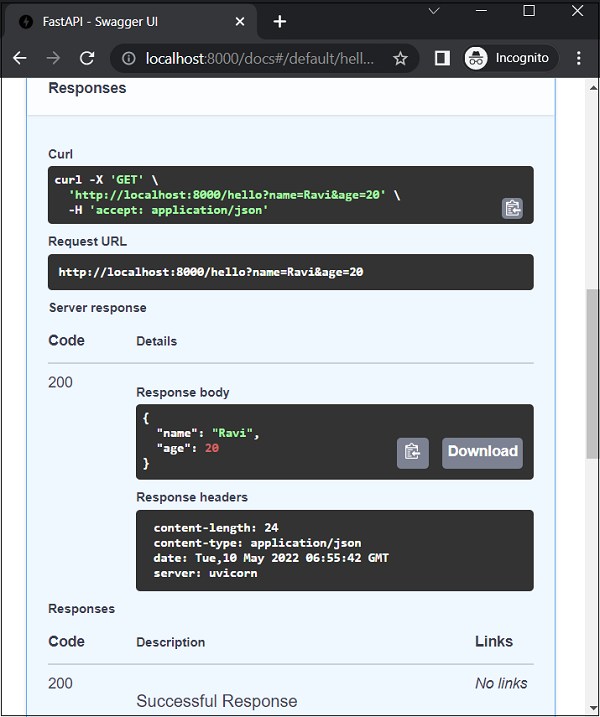Copy the curl command to clipboard
600x717 pixels.
pos(512,208)
